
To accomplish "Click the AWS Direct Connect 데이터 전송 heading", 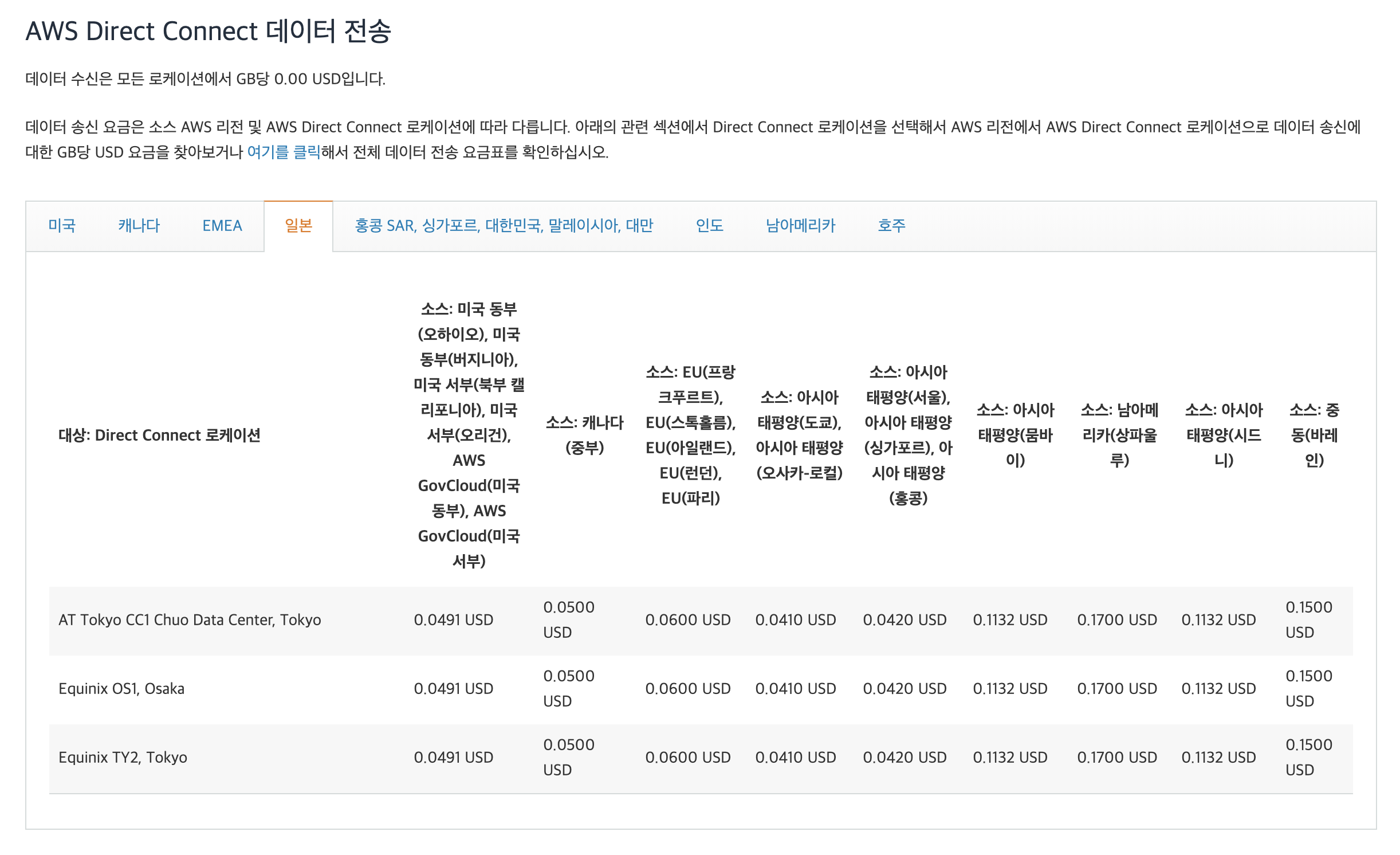I will (x=209, y=31).
